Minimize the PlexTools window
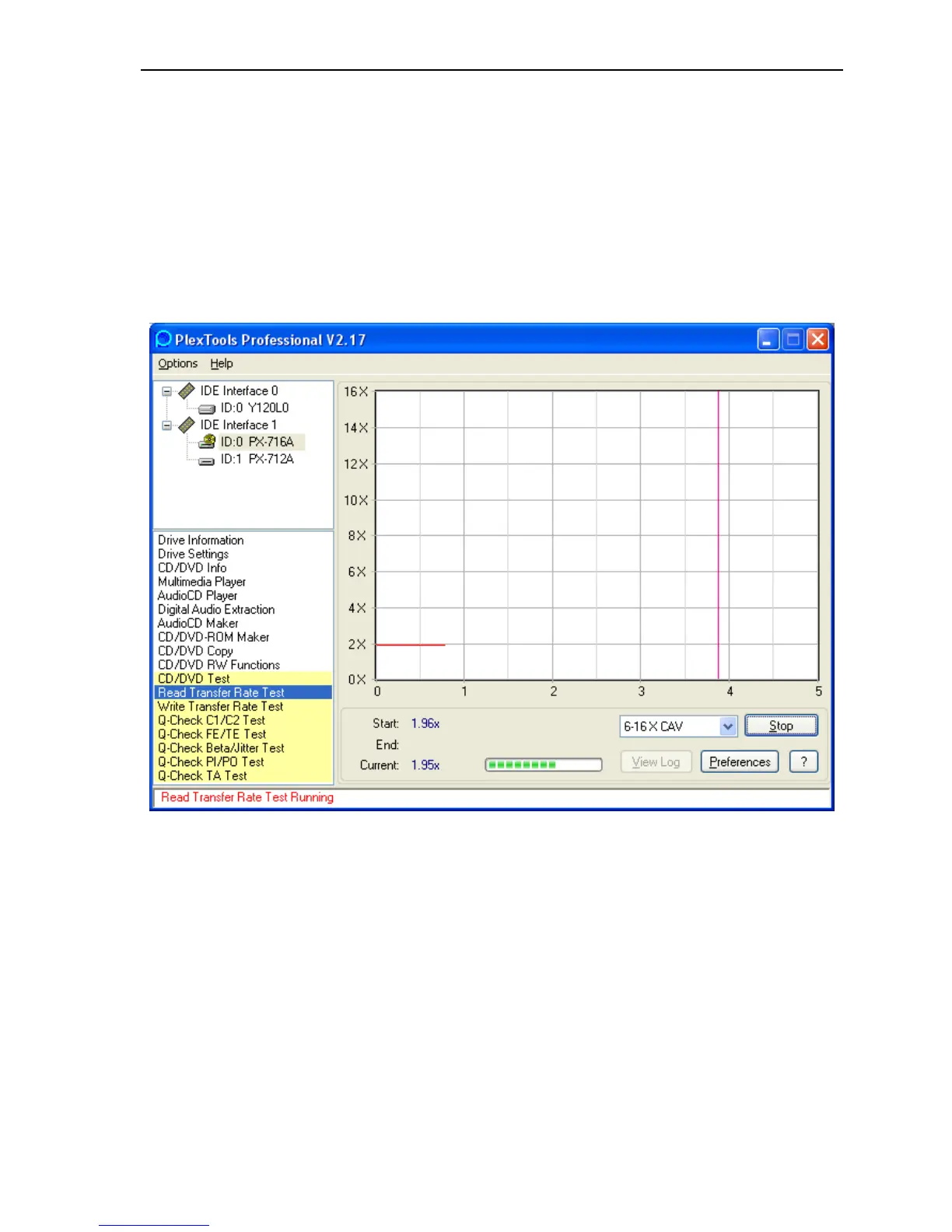 click(768, 339)
